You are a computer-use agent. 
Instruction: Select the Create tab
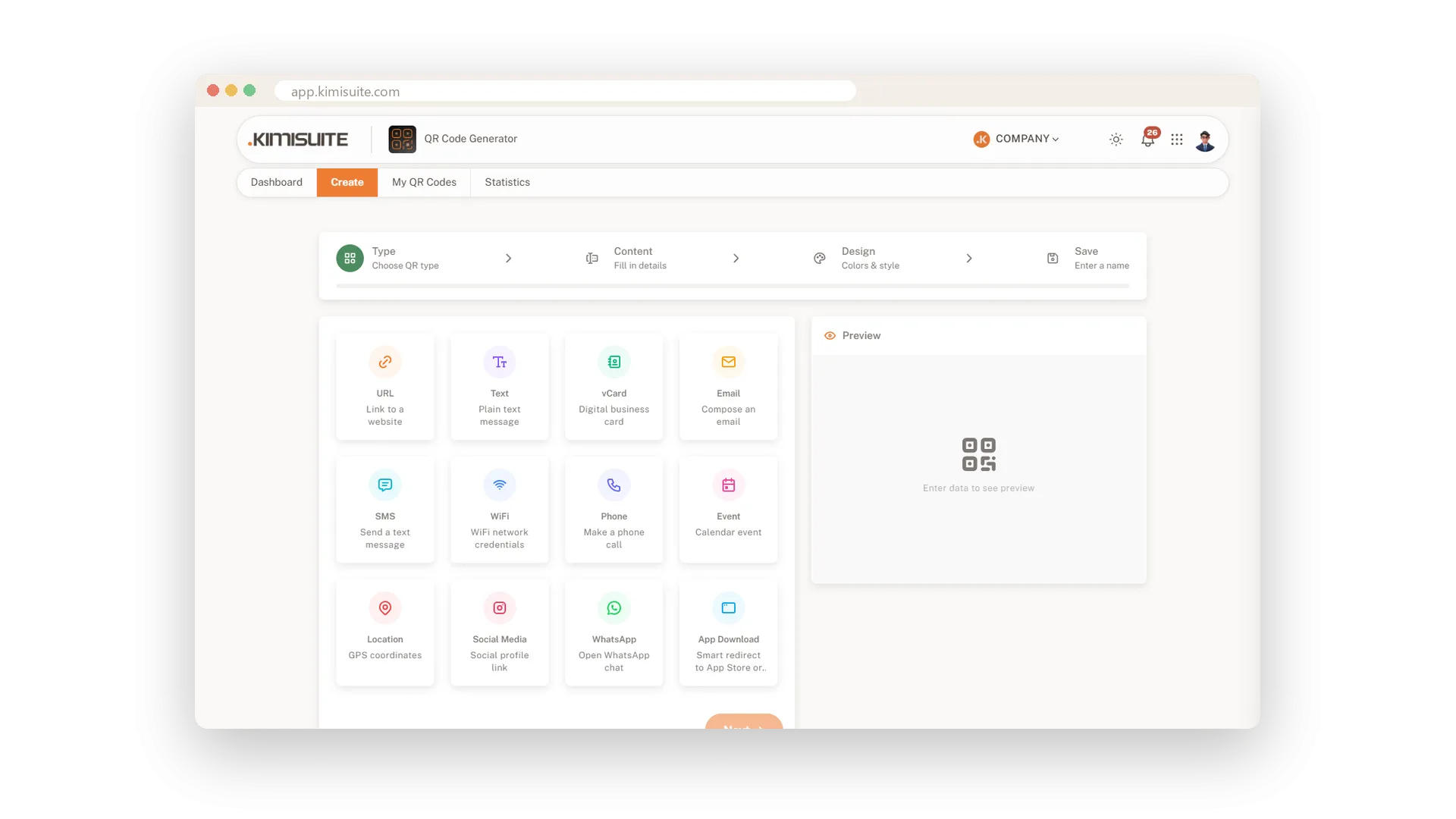[347, 182]
